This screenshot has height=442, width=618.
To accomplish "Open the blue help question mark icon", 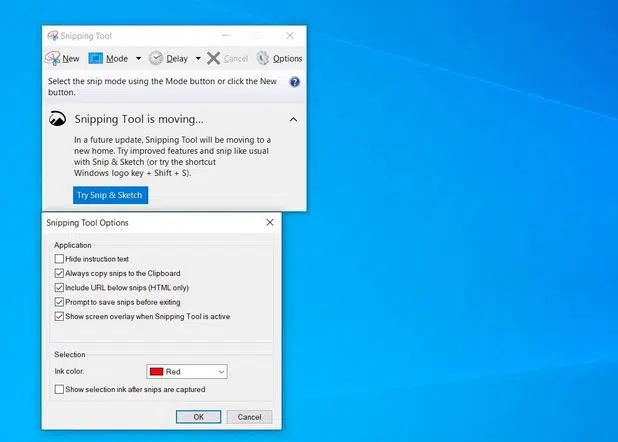I will (294, 82).
